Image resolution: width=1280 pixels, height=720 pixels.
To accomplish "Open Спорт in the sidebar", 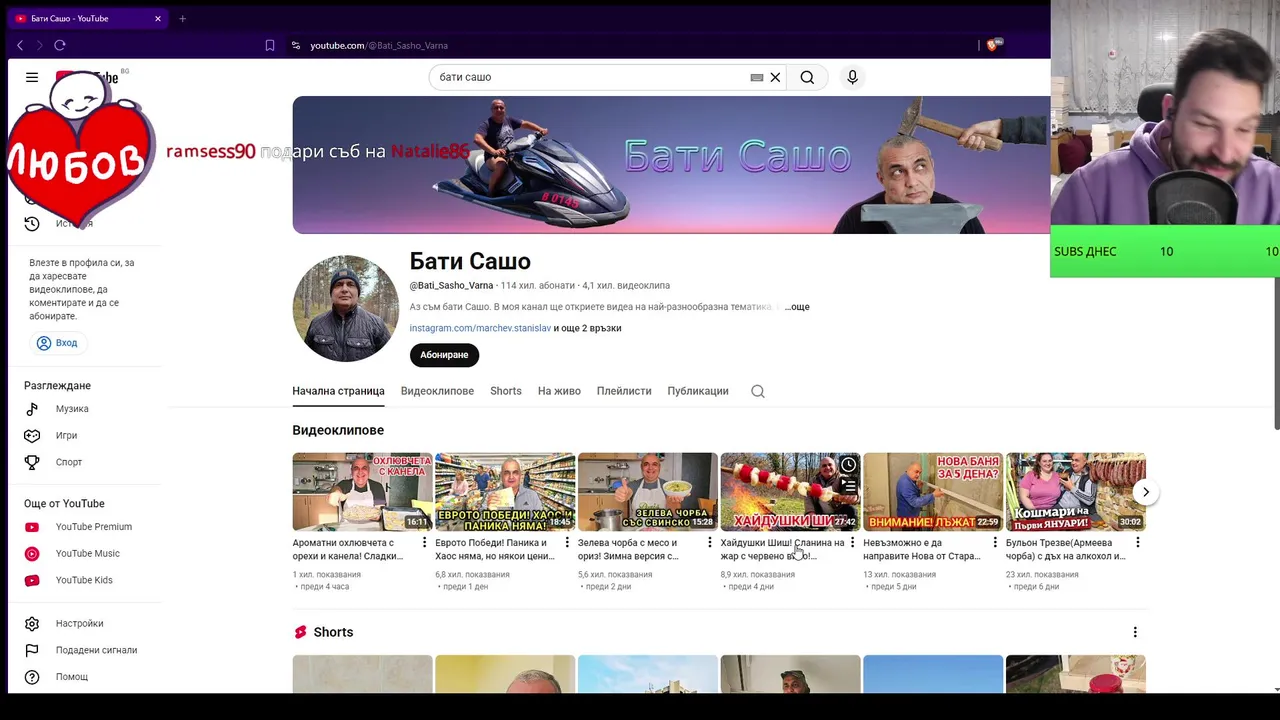I will (69, 462).
